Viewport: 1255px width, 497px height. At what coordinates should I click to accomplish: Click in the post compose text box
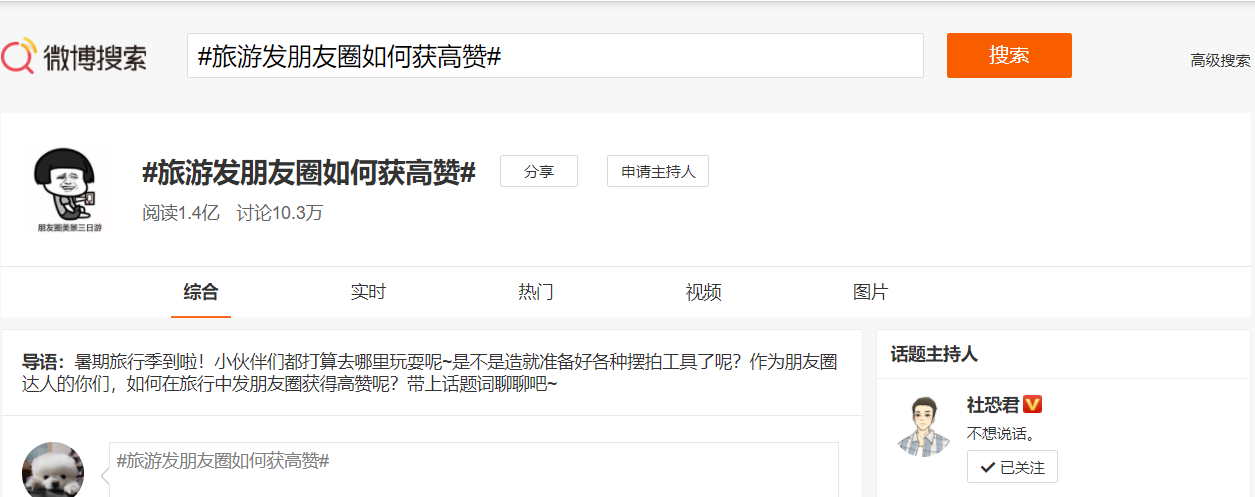tap(473, 470)
